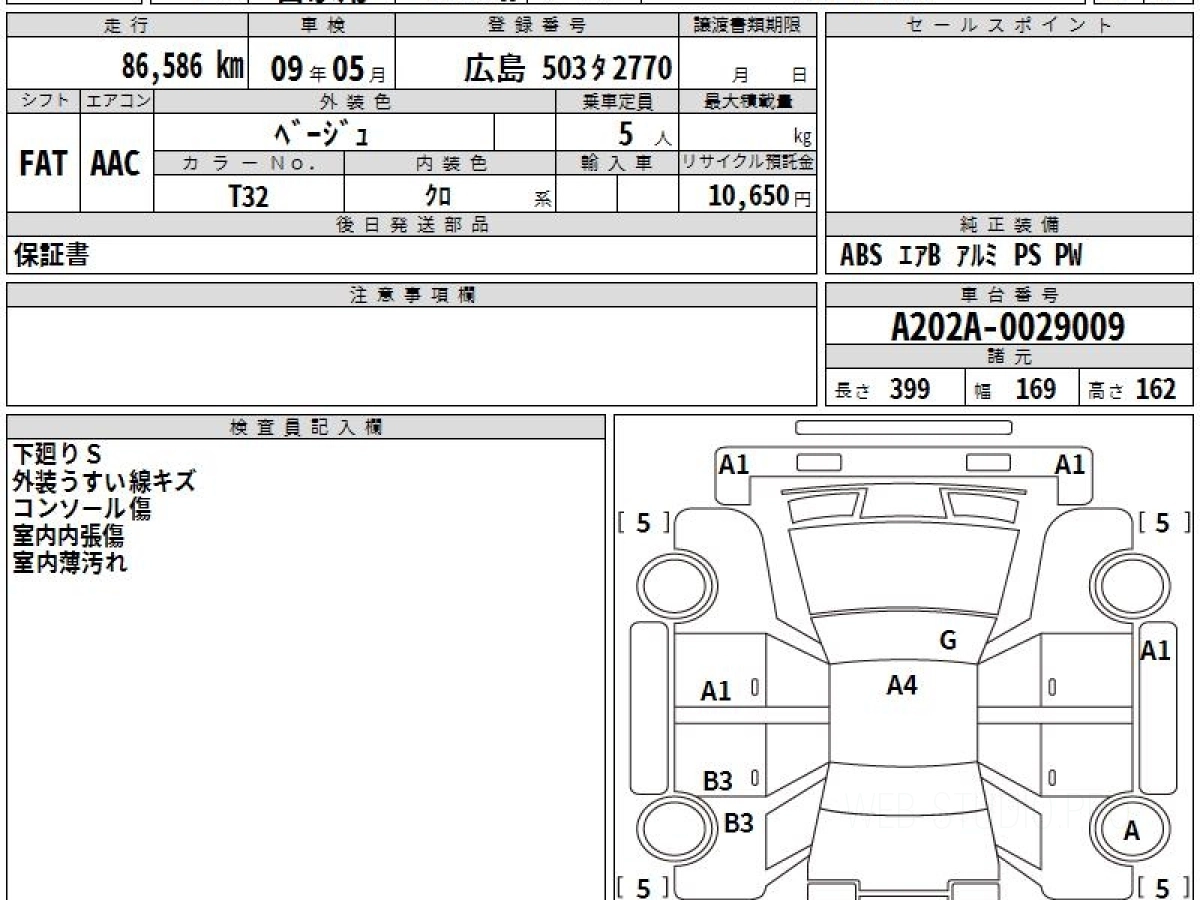The height and width of the screenshot is (900, 1200).
Task: Click the B3 mark beside the rear-left wheel
Action: coord(738,823)
